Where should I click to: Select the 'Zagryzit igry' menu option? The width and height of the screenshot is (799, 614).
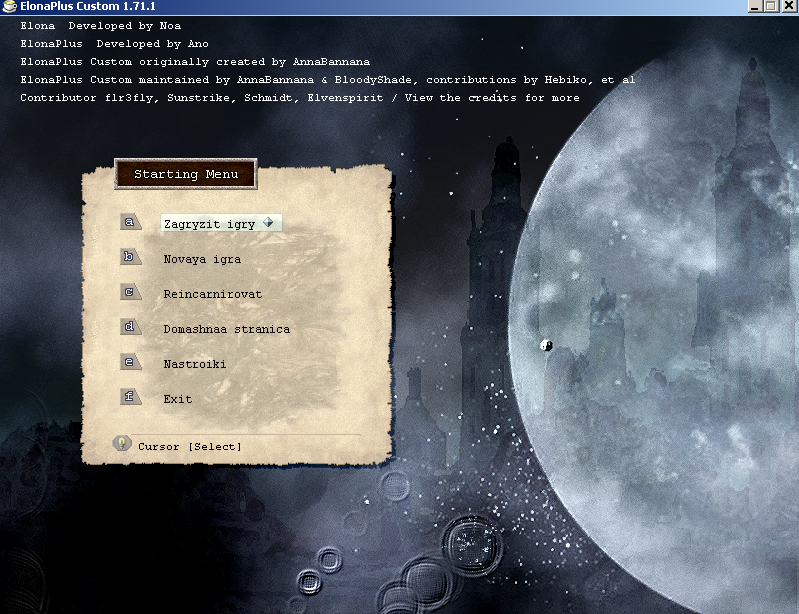(x=221, y=223)
